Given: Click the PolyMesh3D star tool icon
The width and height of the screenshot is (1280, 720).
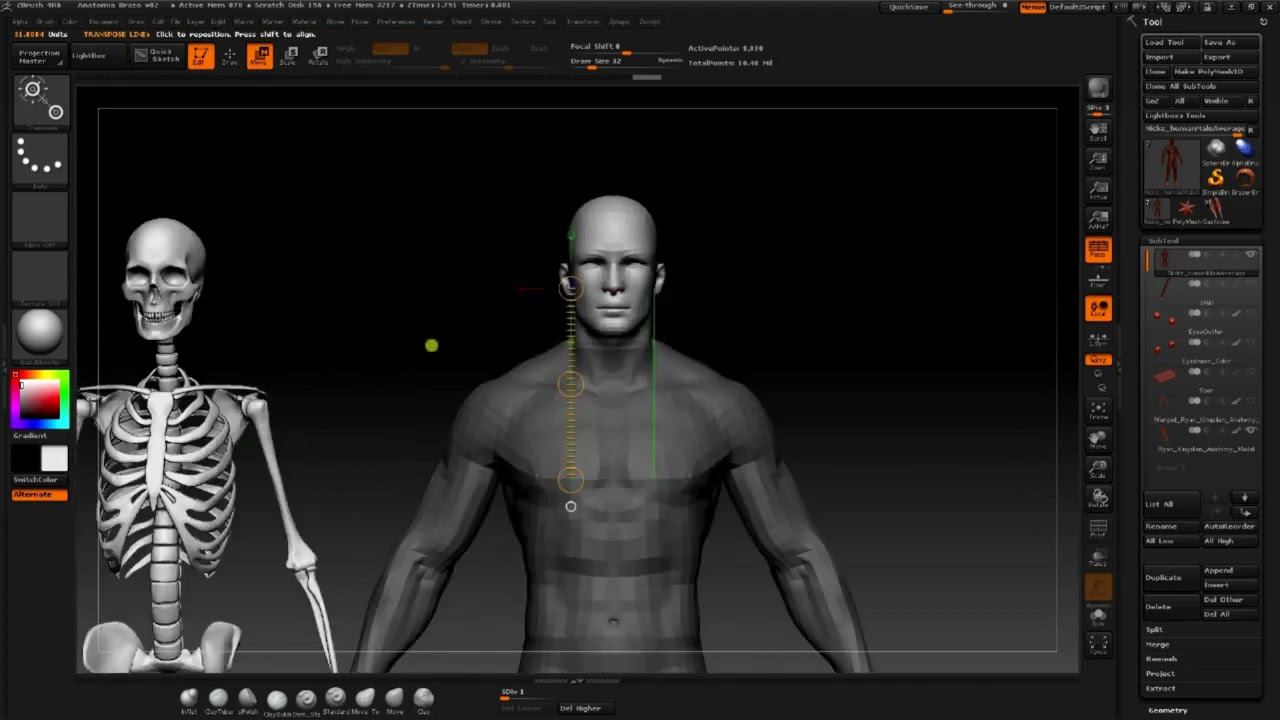Looking at the screenshot, I should [1186, 208].
